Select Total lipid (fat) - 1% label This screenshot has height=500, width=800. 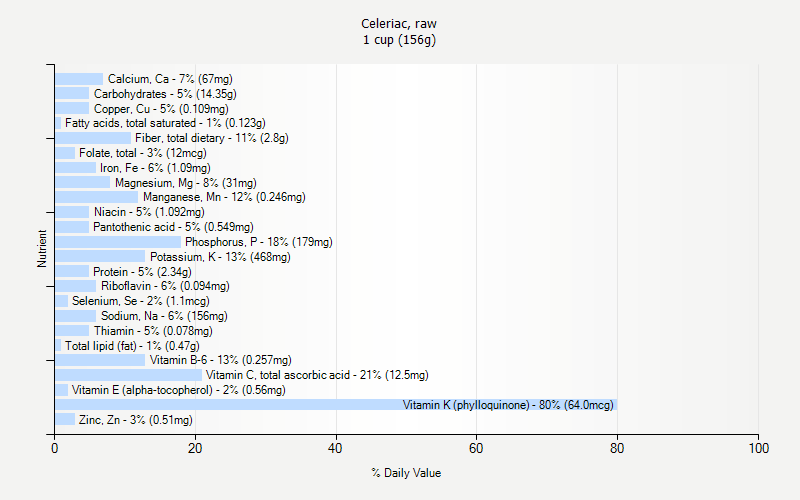coord(132,346)
